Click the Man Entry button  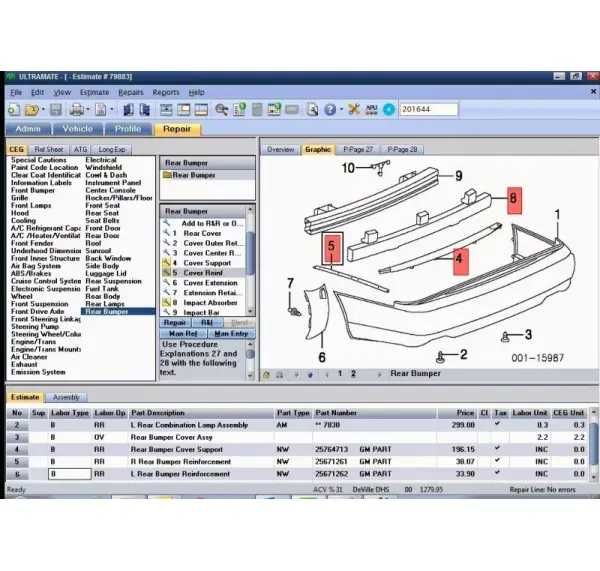[x=231, y=333]
